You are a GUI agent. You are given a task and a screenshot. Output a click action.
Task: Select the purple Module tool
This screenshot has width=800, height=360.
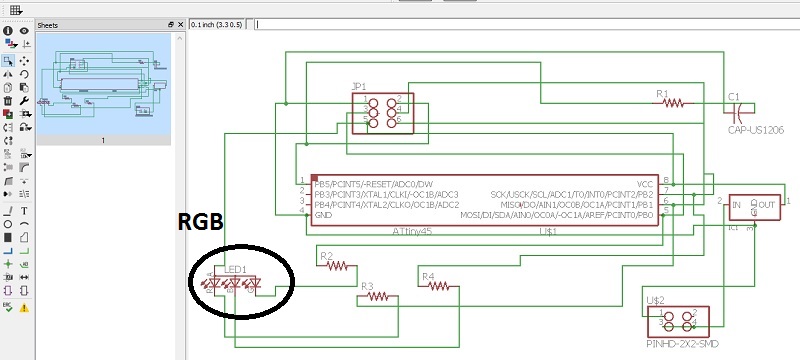pos(8,290)
